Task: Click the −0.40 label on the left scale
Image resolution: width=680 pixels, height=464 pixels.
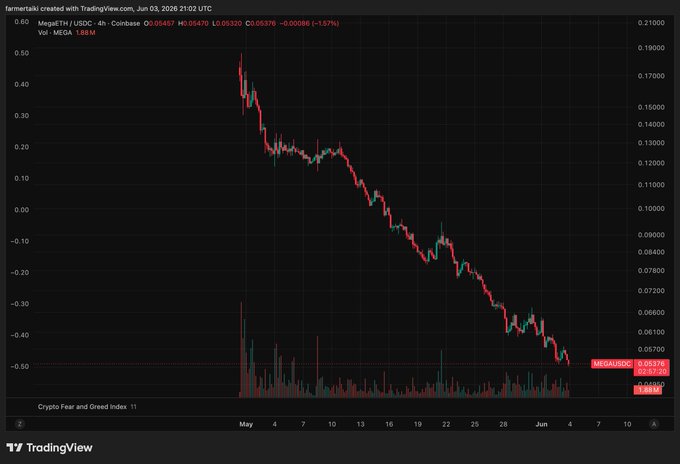Action: [x=20, y=335]
